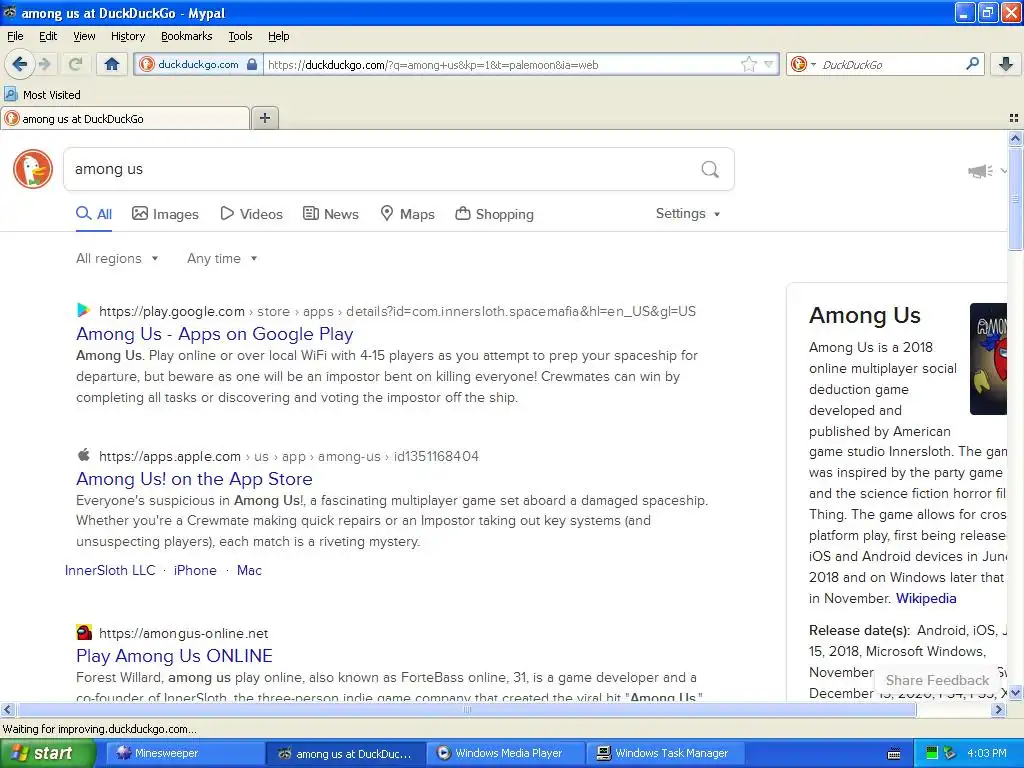This screenshot has width=1024, height=768.
Task: Click the amongus-online.net result URL
Action: tap(184, 633)
